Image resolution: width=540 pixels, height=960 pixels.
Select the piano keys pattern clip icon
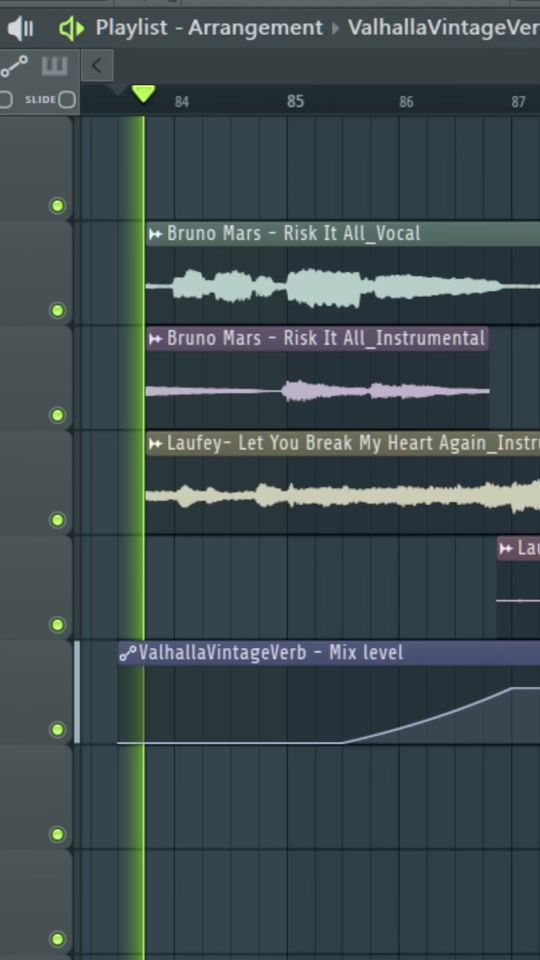(54, 66)
